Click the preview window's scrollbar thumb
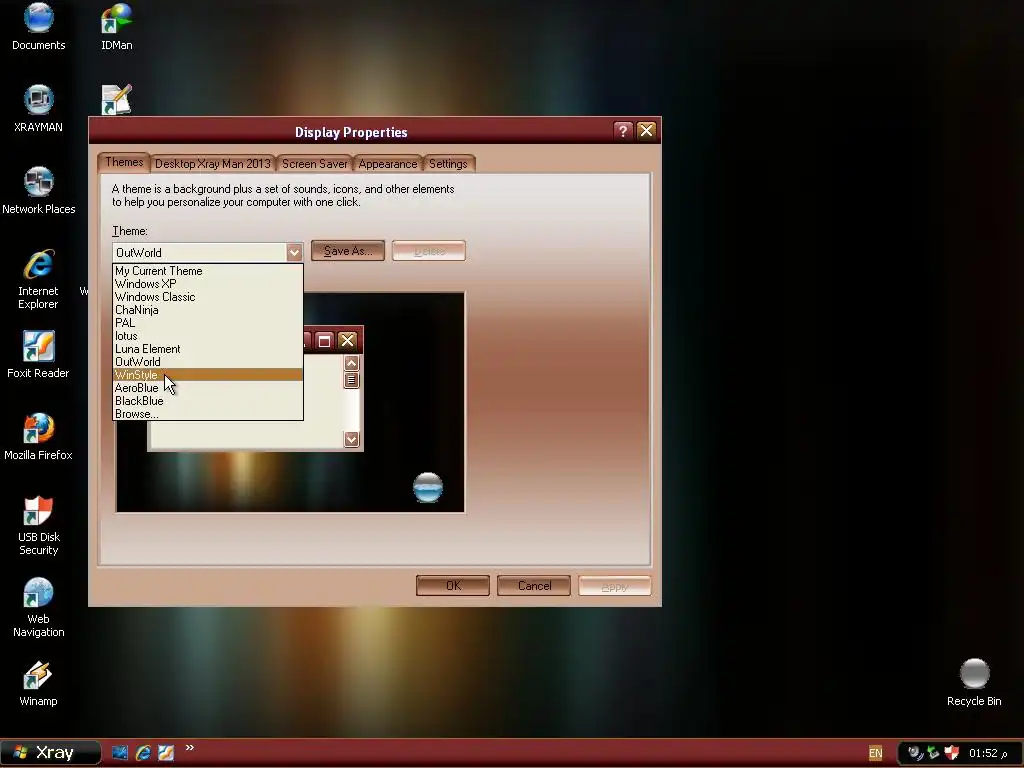1024x768 pixels. tap(351, 380)
